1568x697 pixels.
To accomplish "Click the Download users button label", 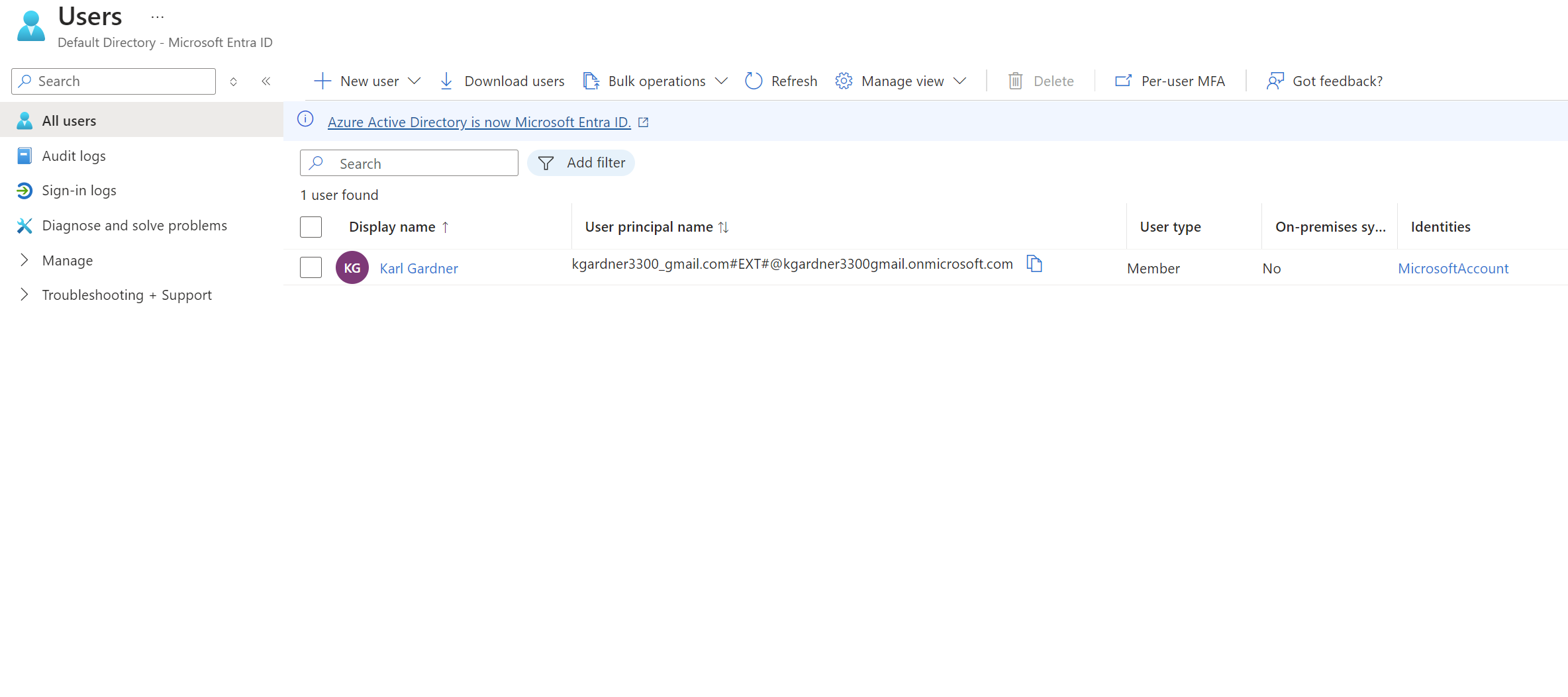I will click(514, 81).
